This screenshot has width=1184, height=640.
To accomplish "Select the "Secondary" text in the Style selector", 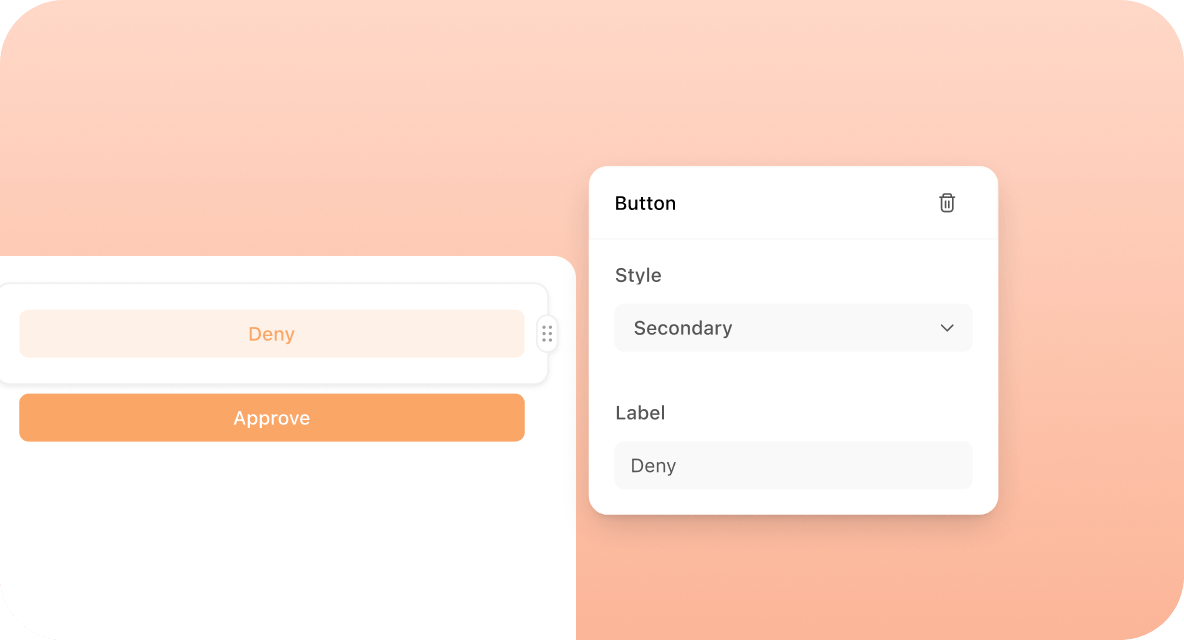I will click(683, 328).
